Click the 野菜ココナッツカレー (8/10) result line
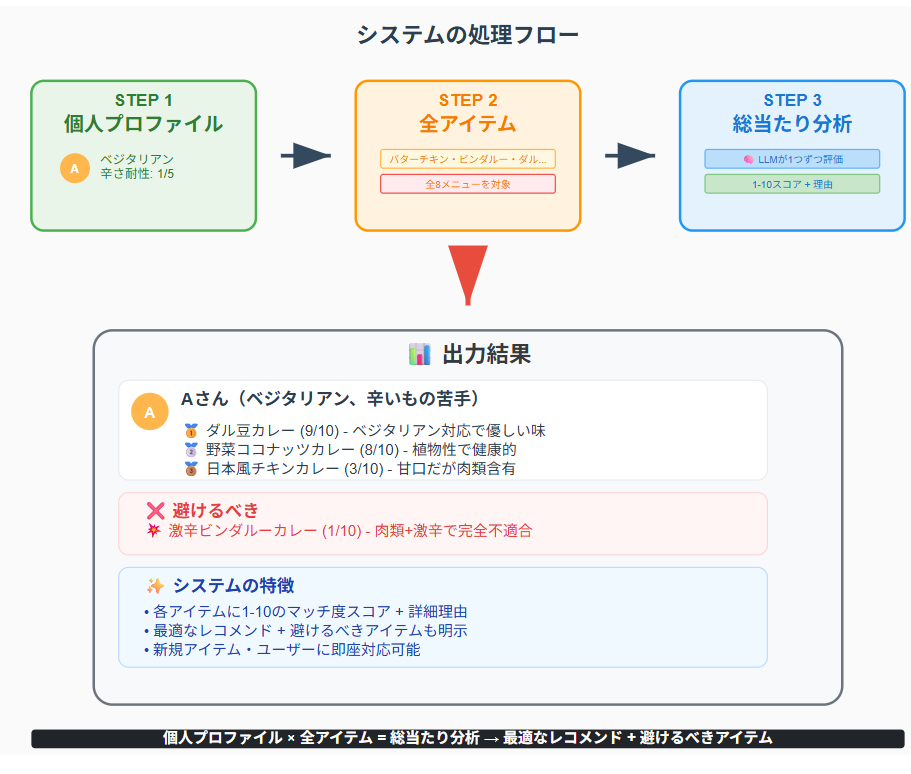 [x=361, y=450]
